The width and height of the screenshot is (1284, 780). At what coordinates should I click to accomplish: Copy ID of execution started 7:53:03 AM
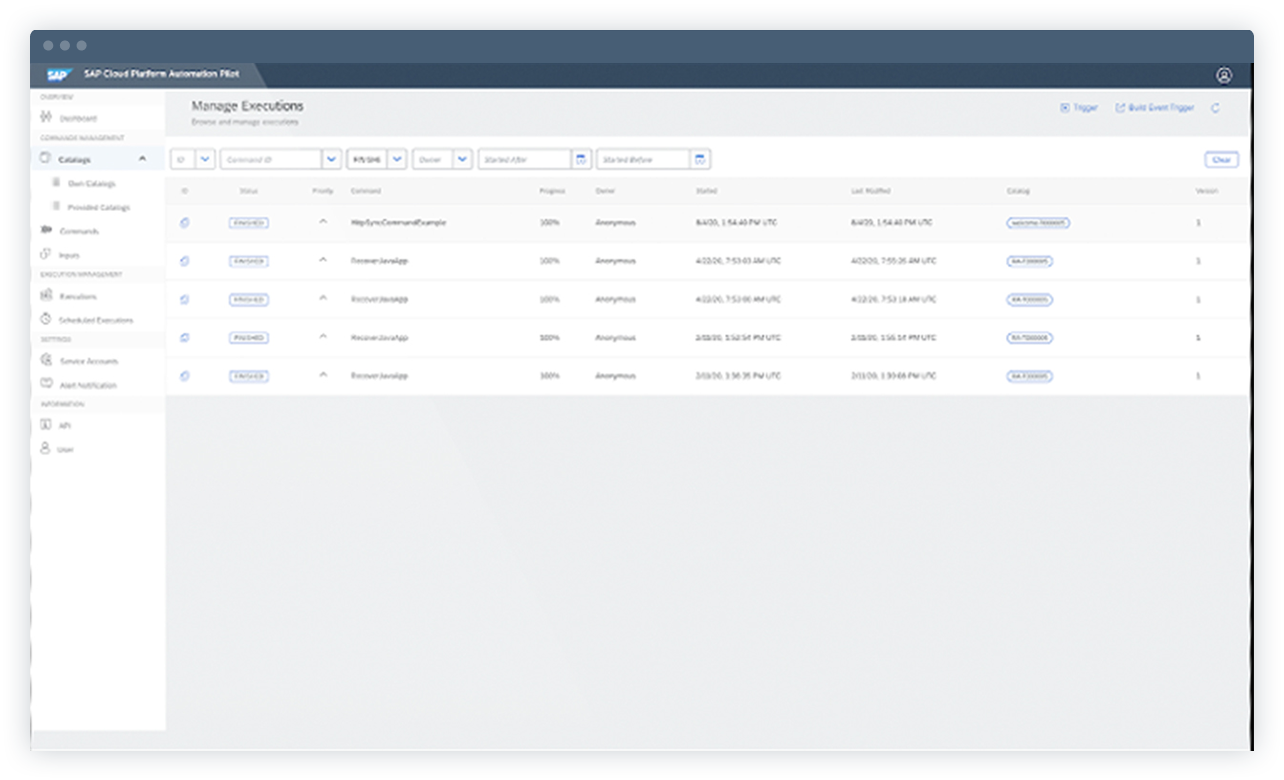click(184, 261)
